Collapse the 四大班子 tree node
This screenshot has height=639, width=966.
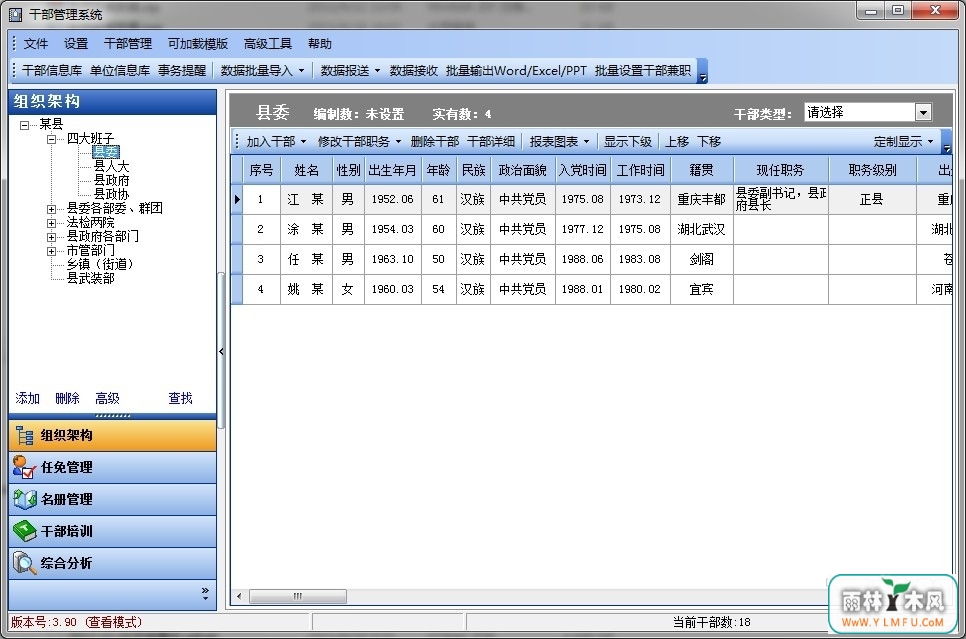pos(52,139)
